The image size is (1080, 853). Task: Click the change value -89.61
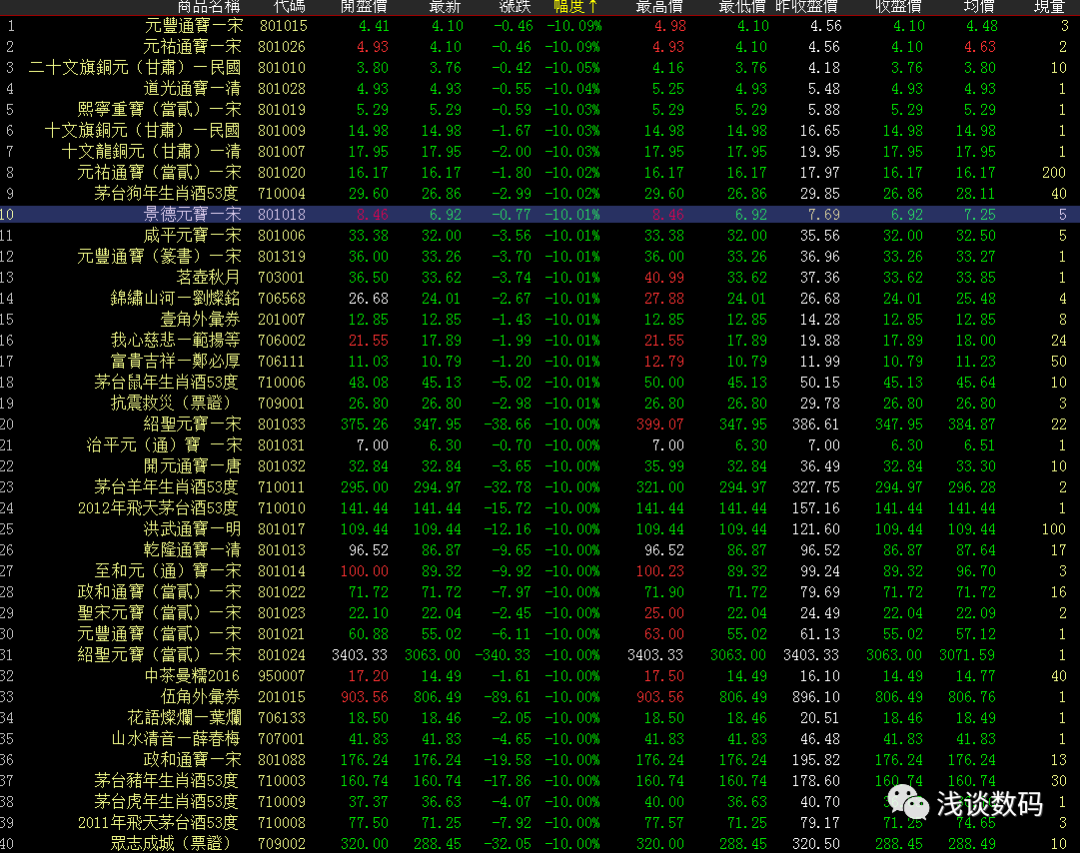pyautogui.click(x=508, y=697)
